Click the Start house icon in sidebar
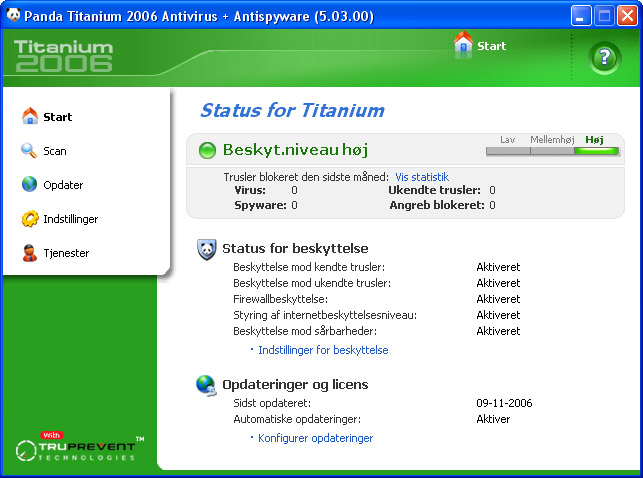 click(x=29, y=117)
